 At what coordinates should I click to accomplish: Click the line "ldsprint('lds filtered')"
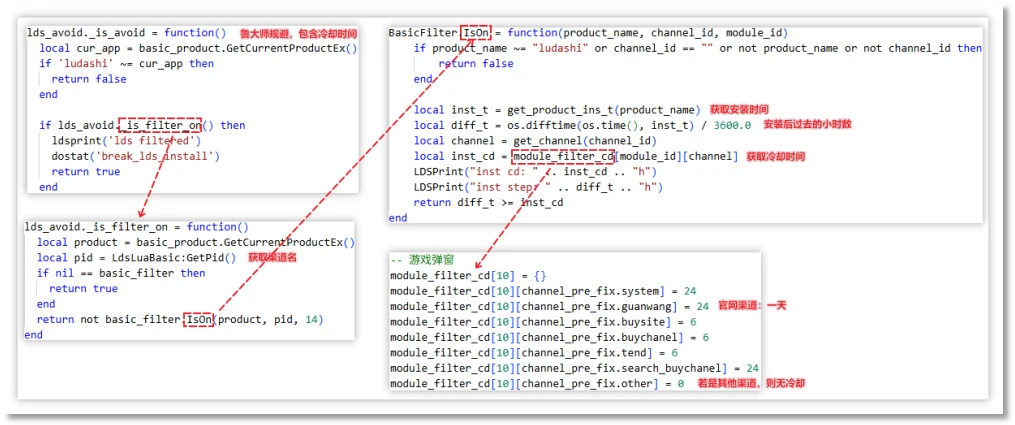pyautogui.click(x=127, y=141)
